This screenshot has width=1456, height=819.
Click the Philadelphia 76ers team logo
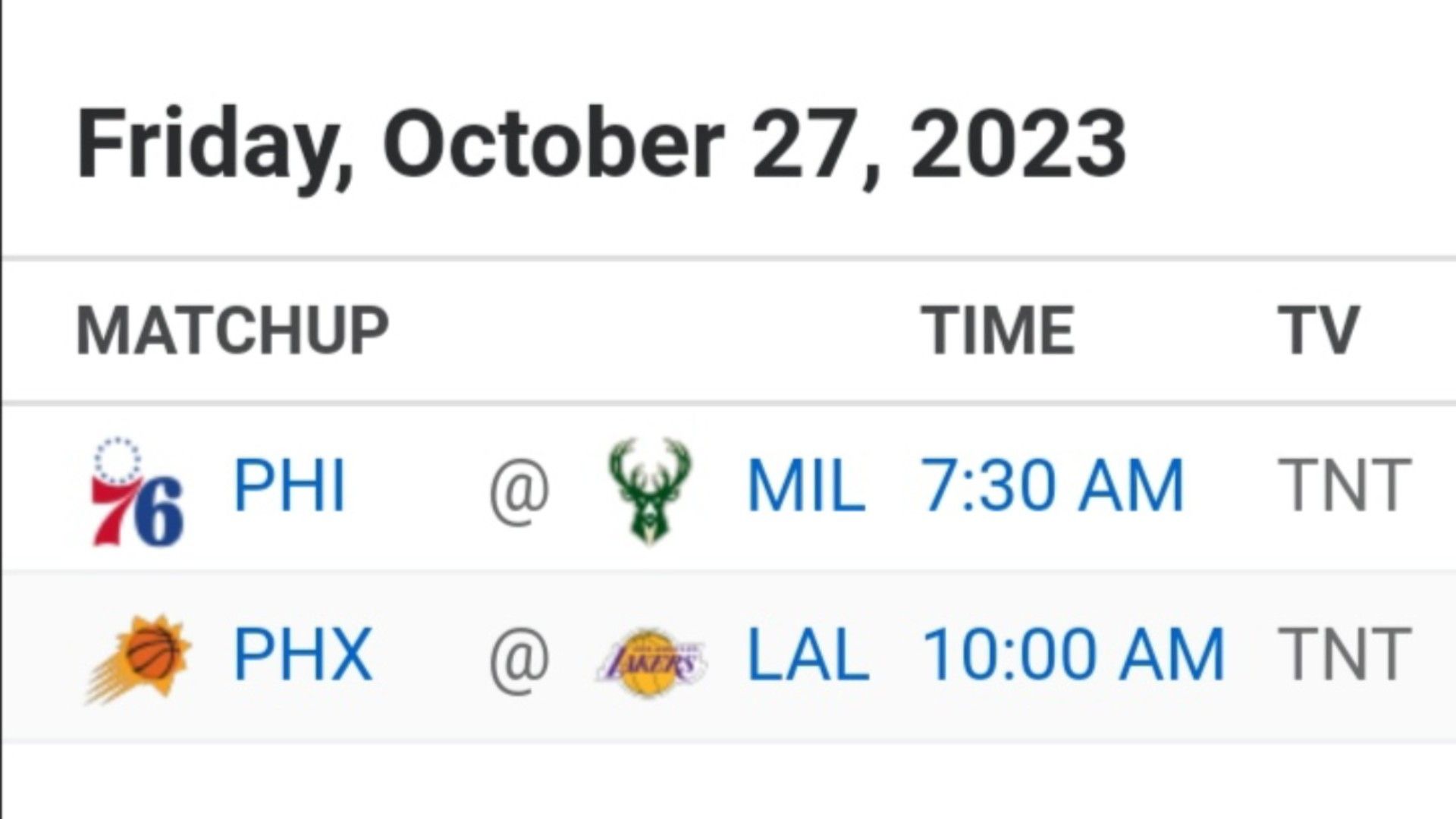click(x=136, y=491)
